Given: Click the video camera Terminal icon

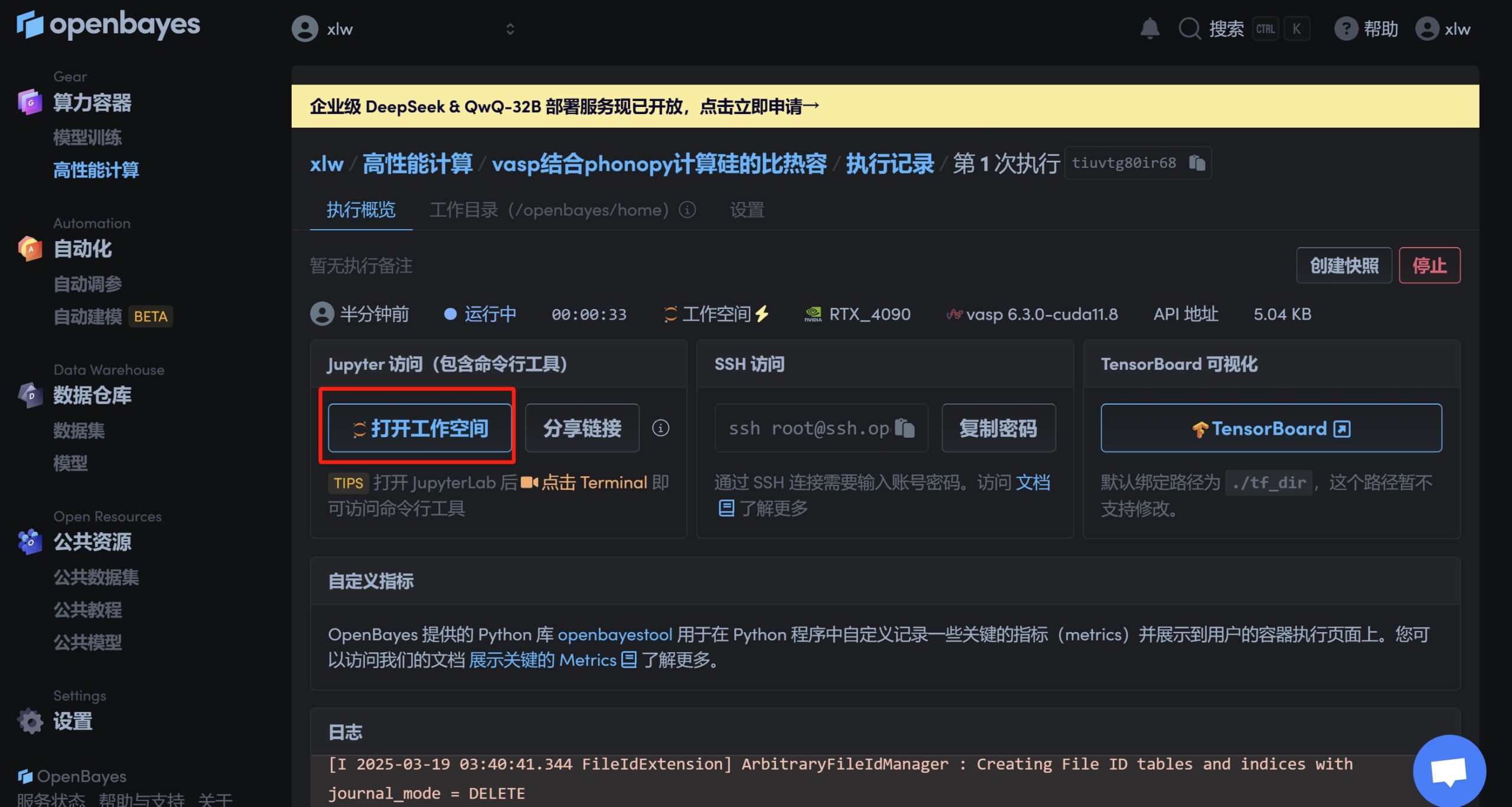Looking at the screenshot, I should tap(529, 483).
